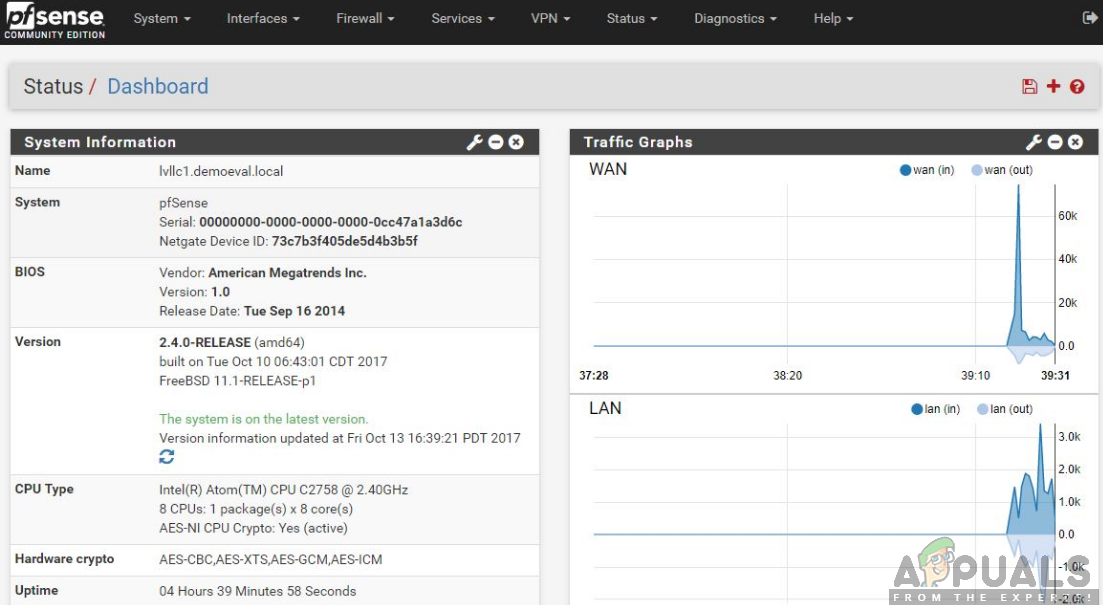Log out using the top-right icon
The image size is (1103, 605).
1090,17
